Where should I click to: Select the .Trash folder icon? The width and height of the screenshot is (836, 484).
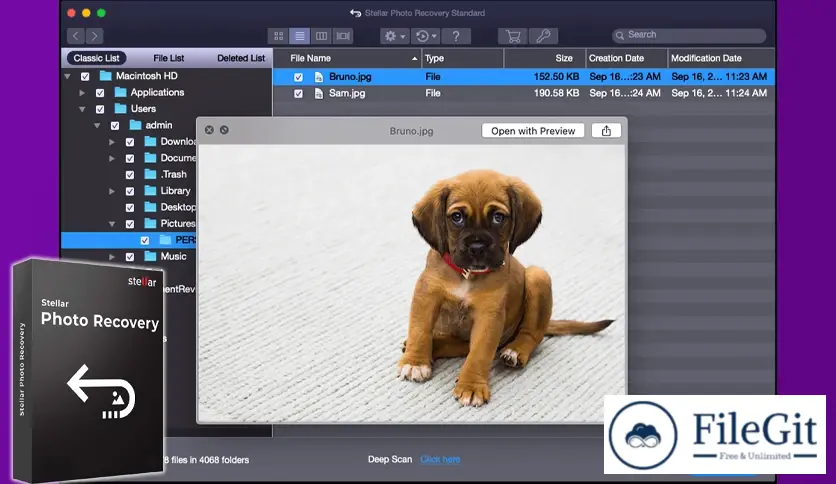click(x=150, y=174)
